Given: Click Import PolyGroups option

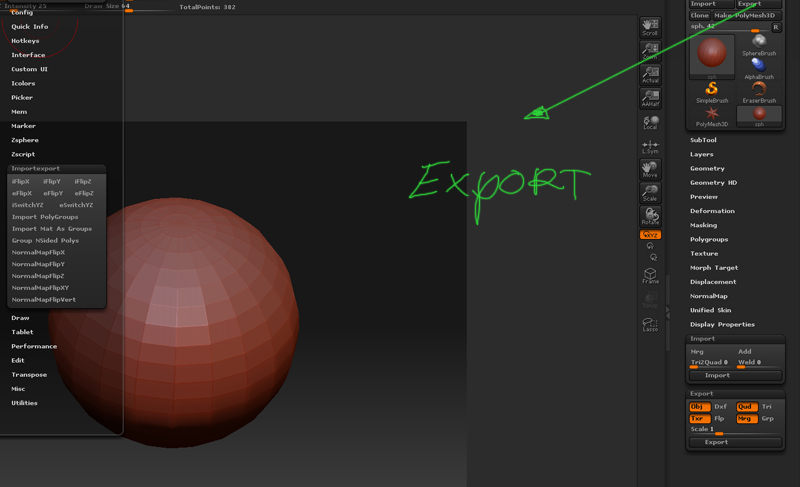Looking at the screenshot, I should [x=45, y=217].
